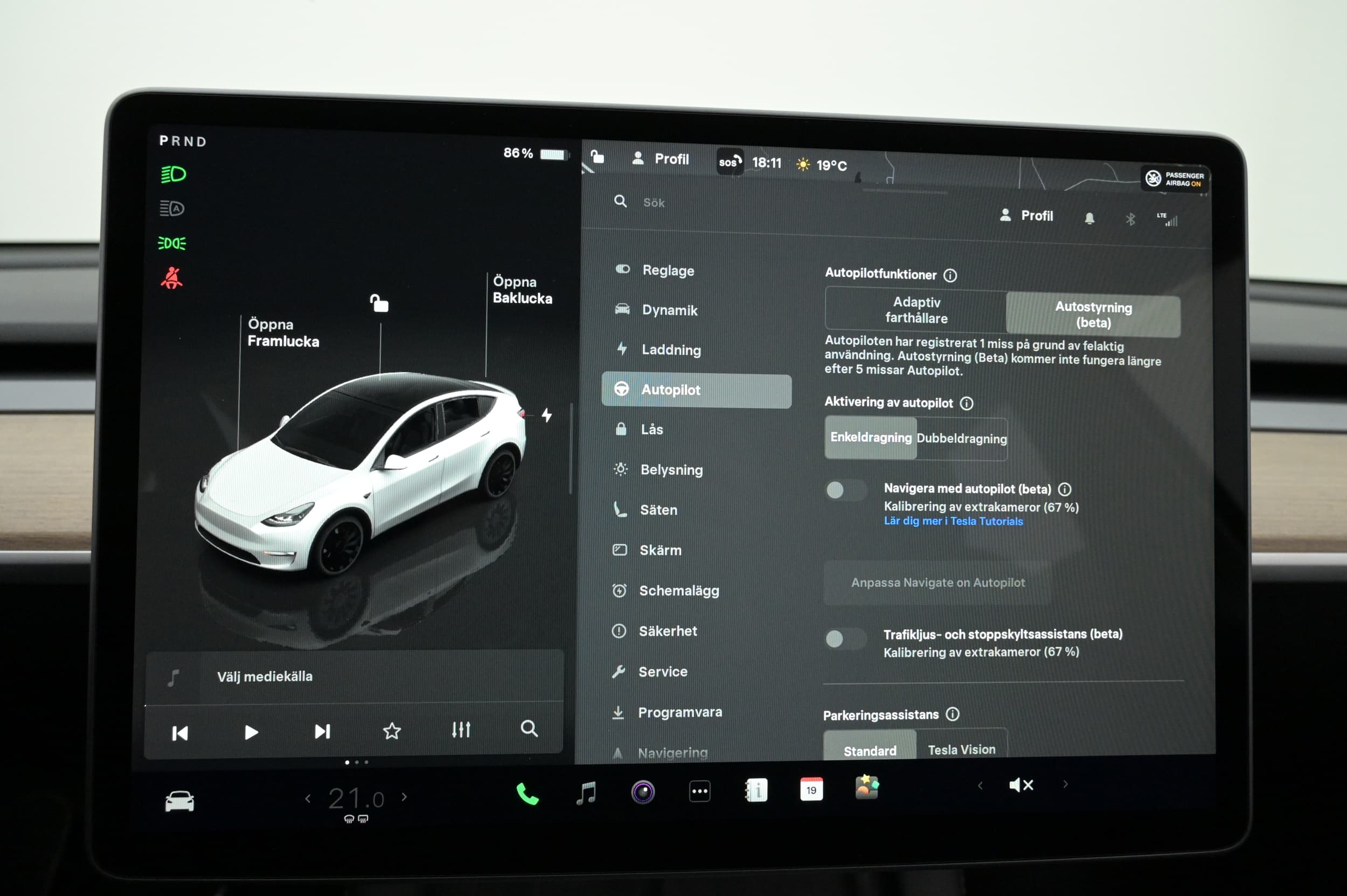Raise volume with right chevron
Screen dimensions: 1347x896
(1065, 784)
